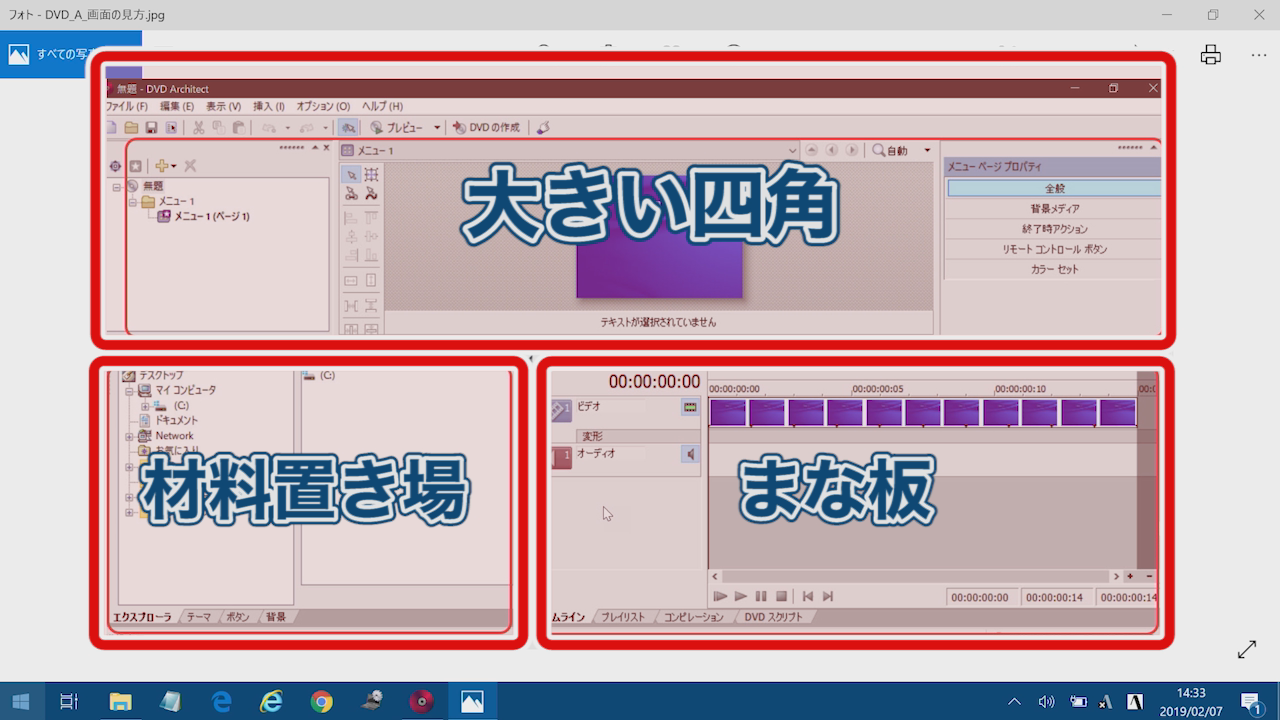This screenshot has width=1280, height=720.
Task: Click the Save floppy disk icon
Action: tap(151, 128)
